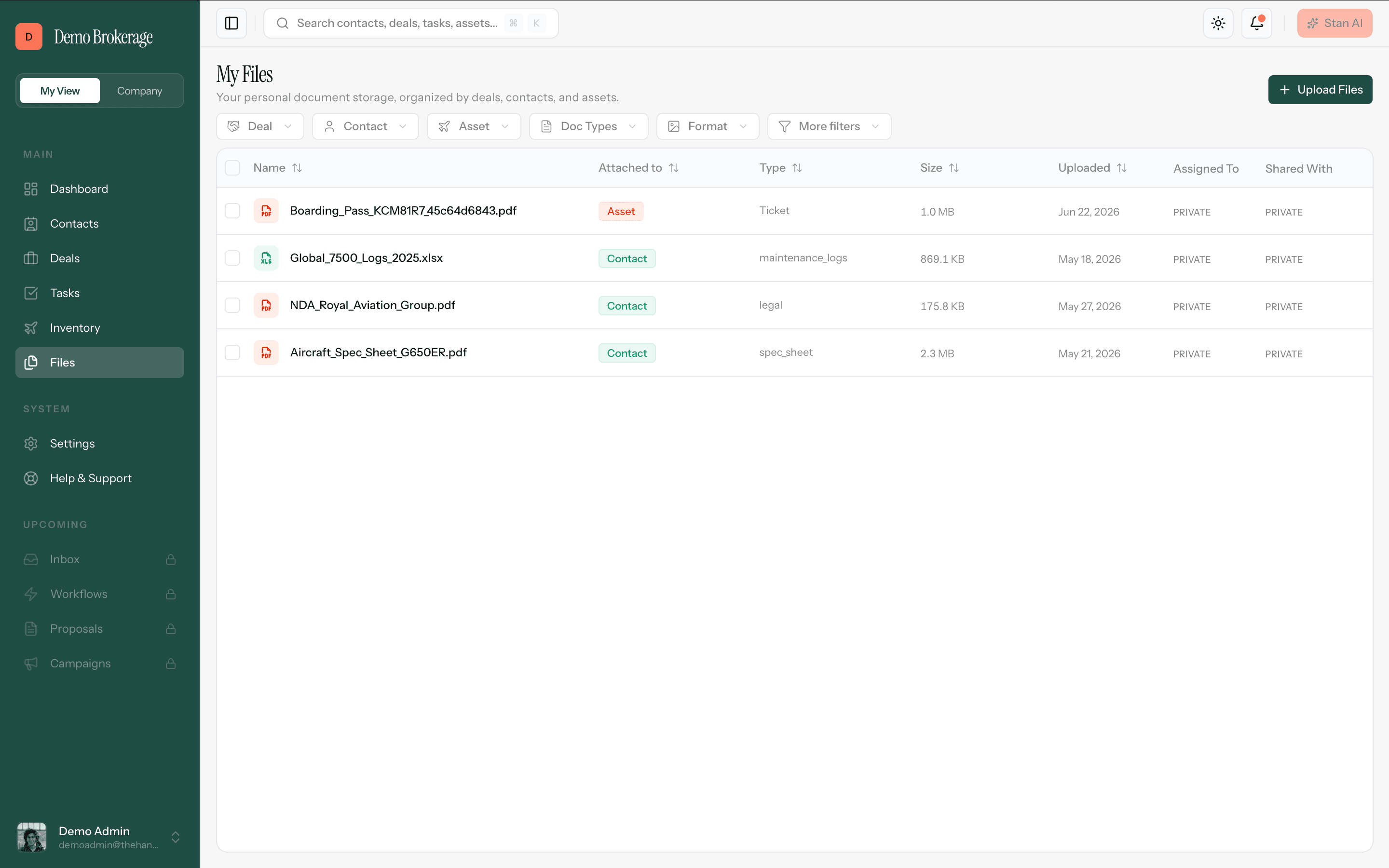Select the Global_7500_Logs_2025.xlsx checkbox

[x=232, y=258]
